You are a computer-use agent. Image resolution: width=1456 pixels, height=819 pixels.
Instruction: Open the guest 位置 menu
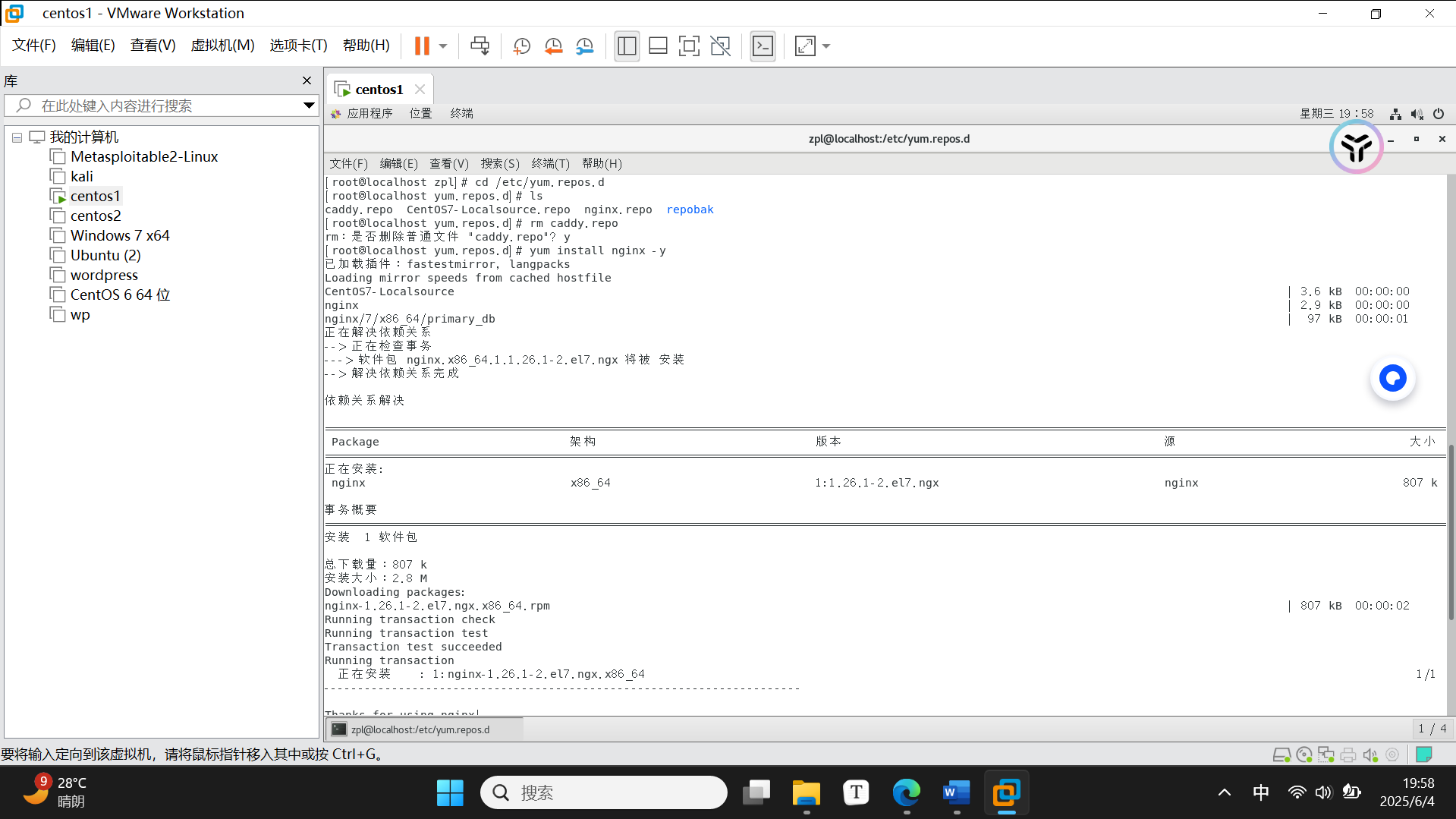[x=420, y=113]
